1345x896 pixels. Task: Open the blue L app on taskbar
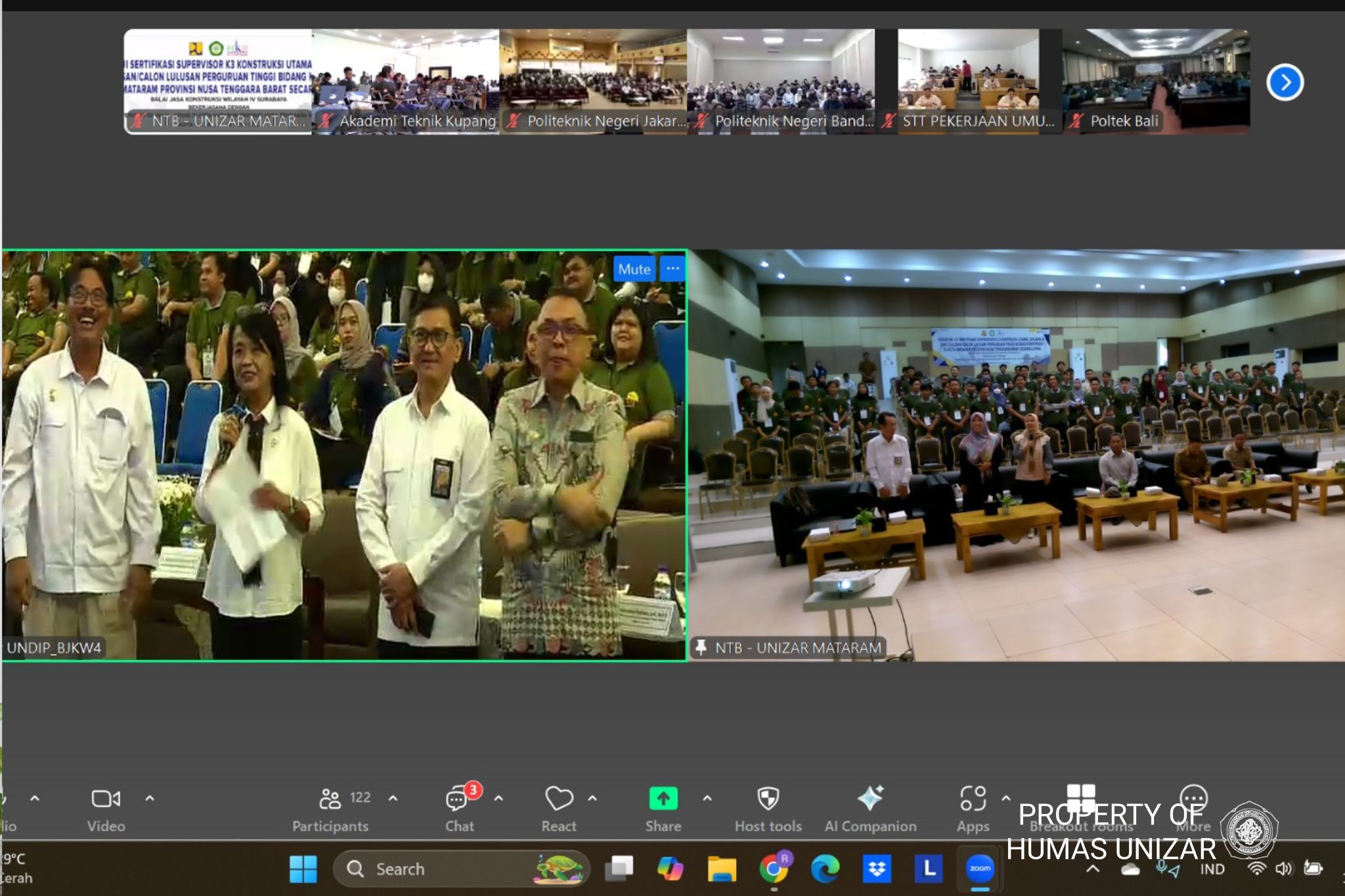929,869
